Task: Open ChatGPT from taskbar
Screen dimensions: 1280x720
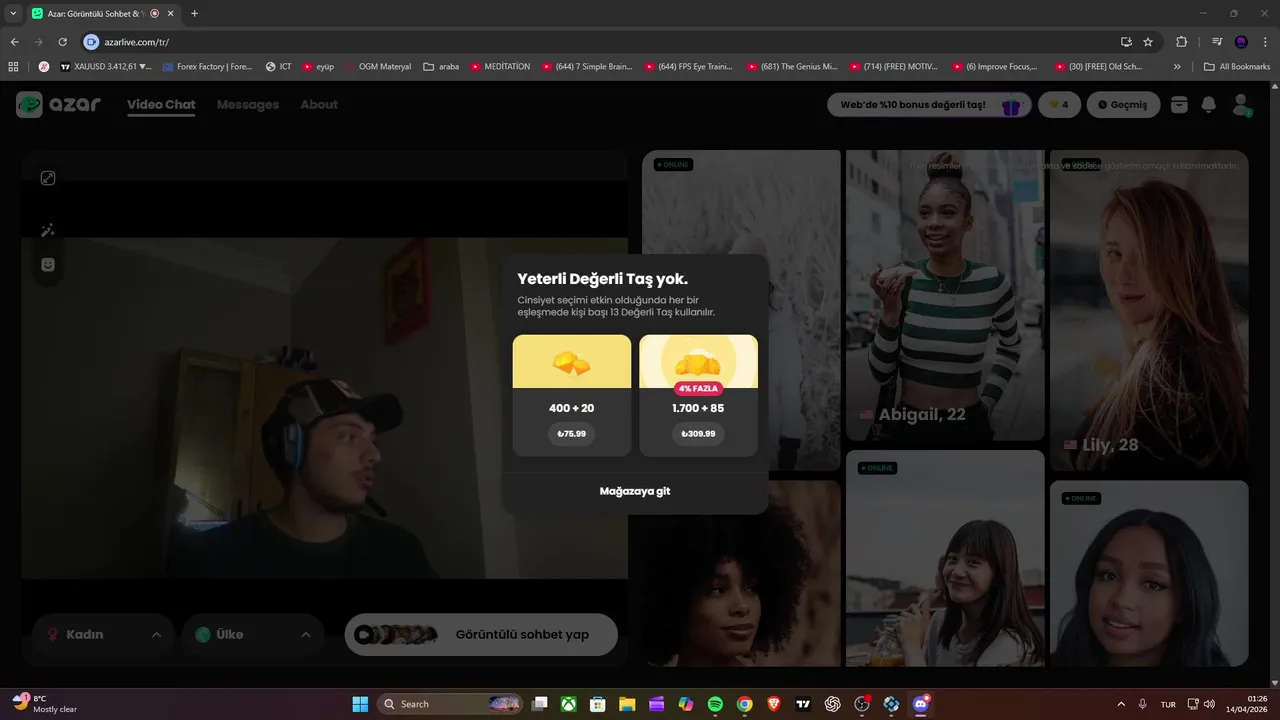Action: pos(832,704)
